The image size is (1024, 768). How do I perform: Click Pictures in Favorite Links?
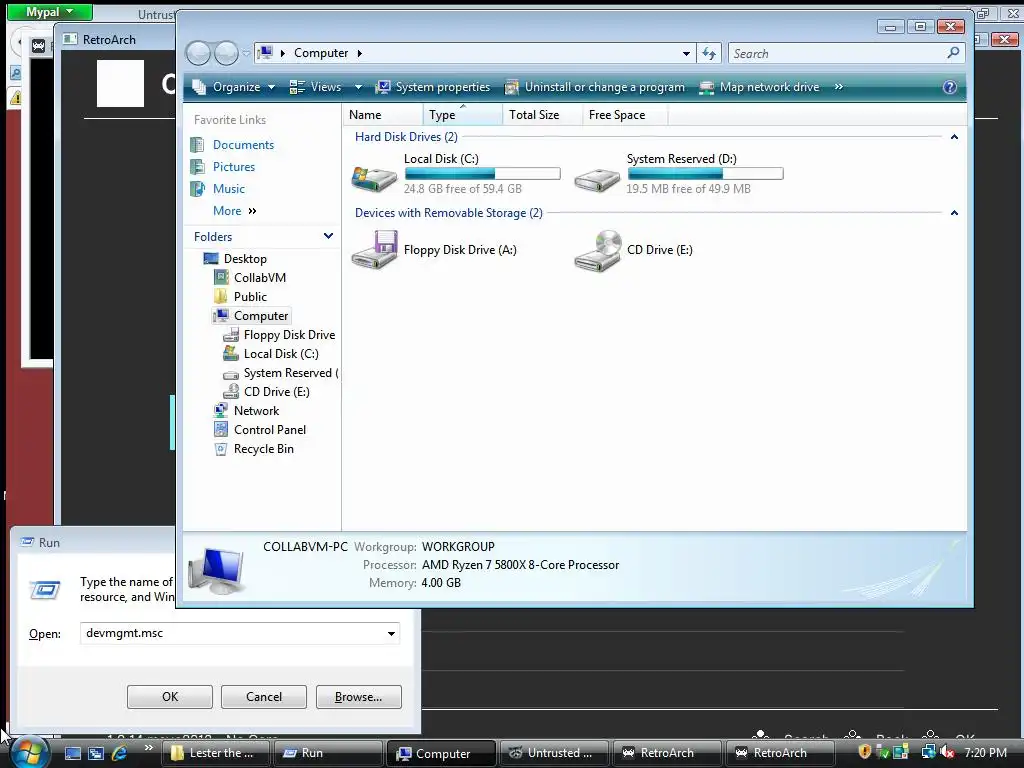(x=234, y=167)
